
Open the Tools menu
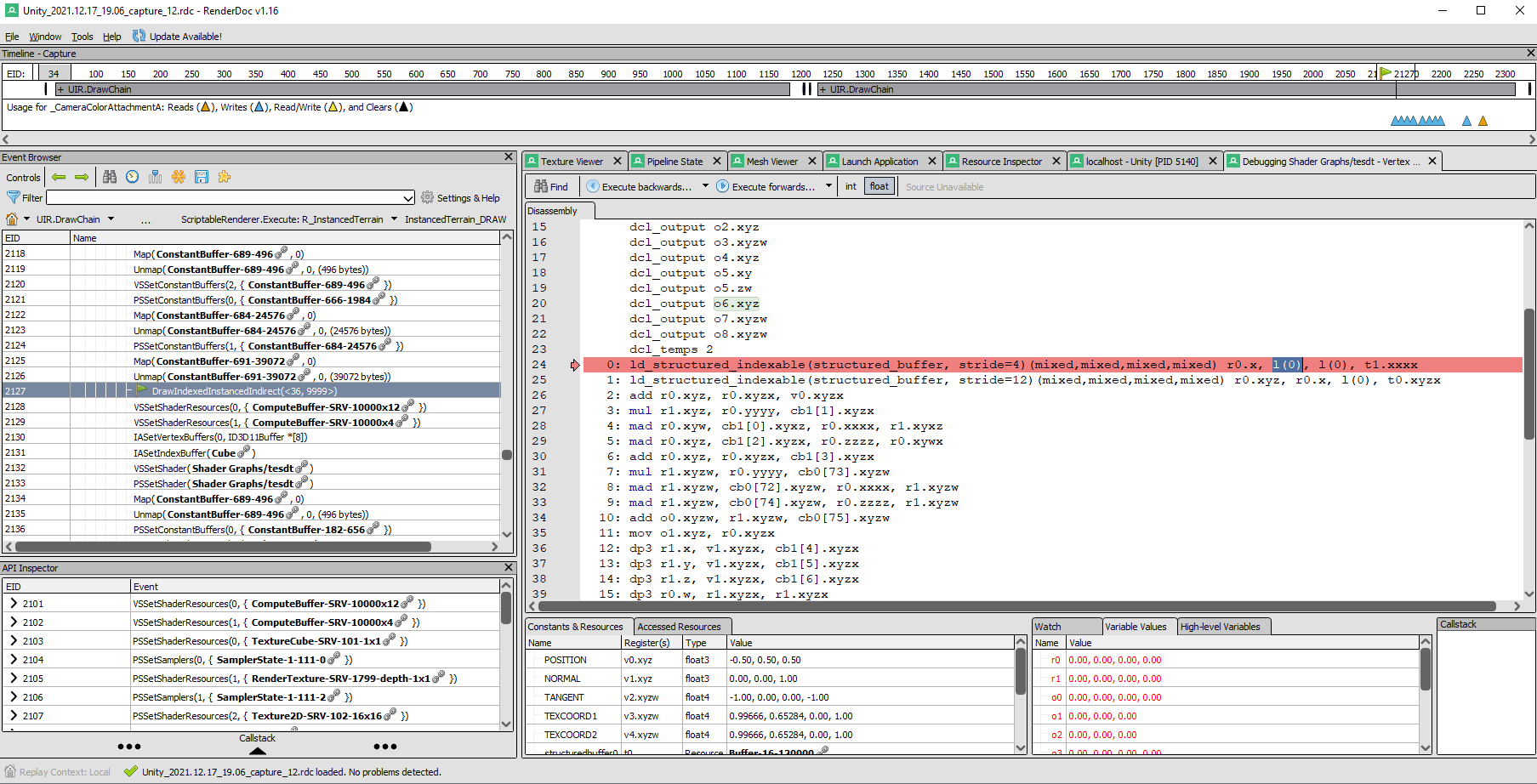tap(83, 37)
